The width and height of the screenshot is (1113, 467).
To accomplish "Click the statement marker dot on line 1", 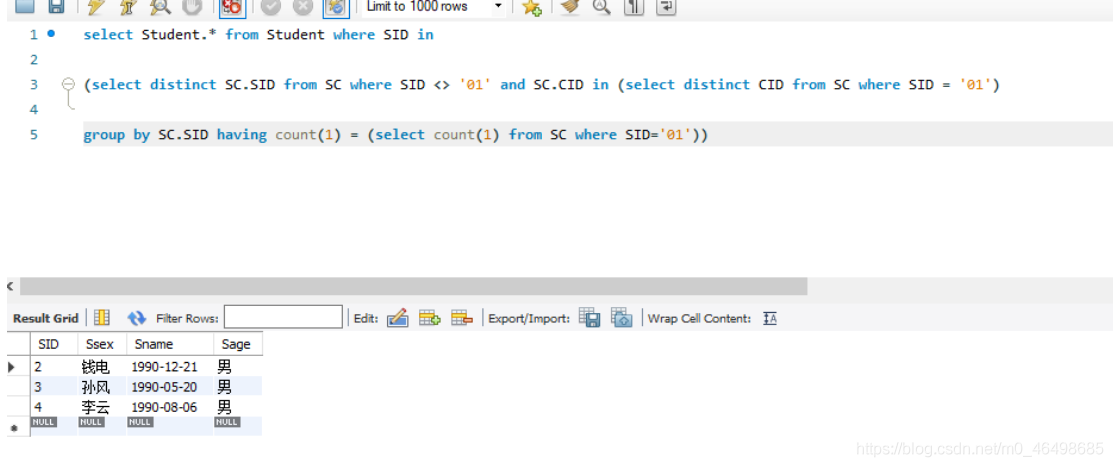I will click(51, 33).
